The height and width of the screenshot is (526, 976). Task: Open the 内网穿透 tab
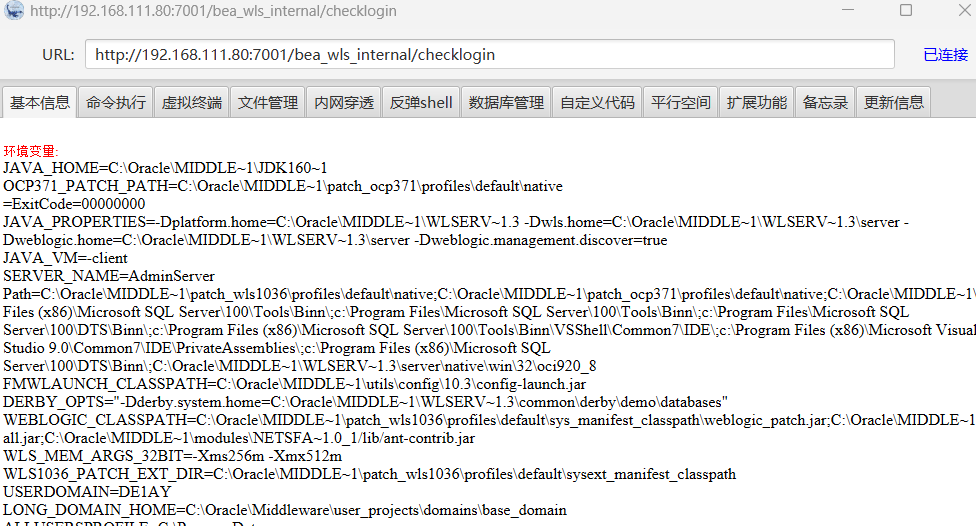click(x=344, y=102)
